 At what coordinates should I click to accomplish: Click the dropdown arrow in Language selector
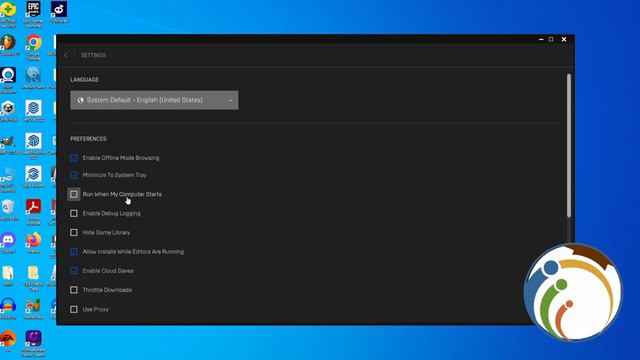click(230, 100)
